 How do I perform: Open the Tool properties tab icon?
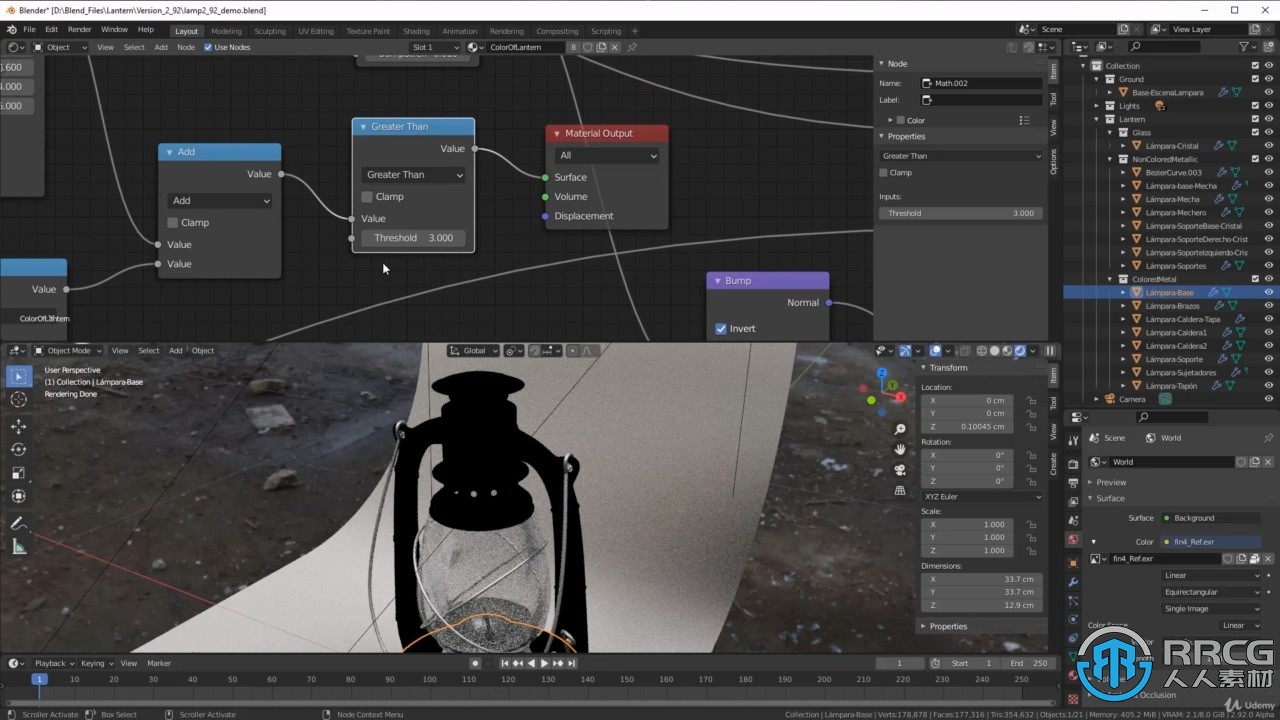[1073, 439]
